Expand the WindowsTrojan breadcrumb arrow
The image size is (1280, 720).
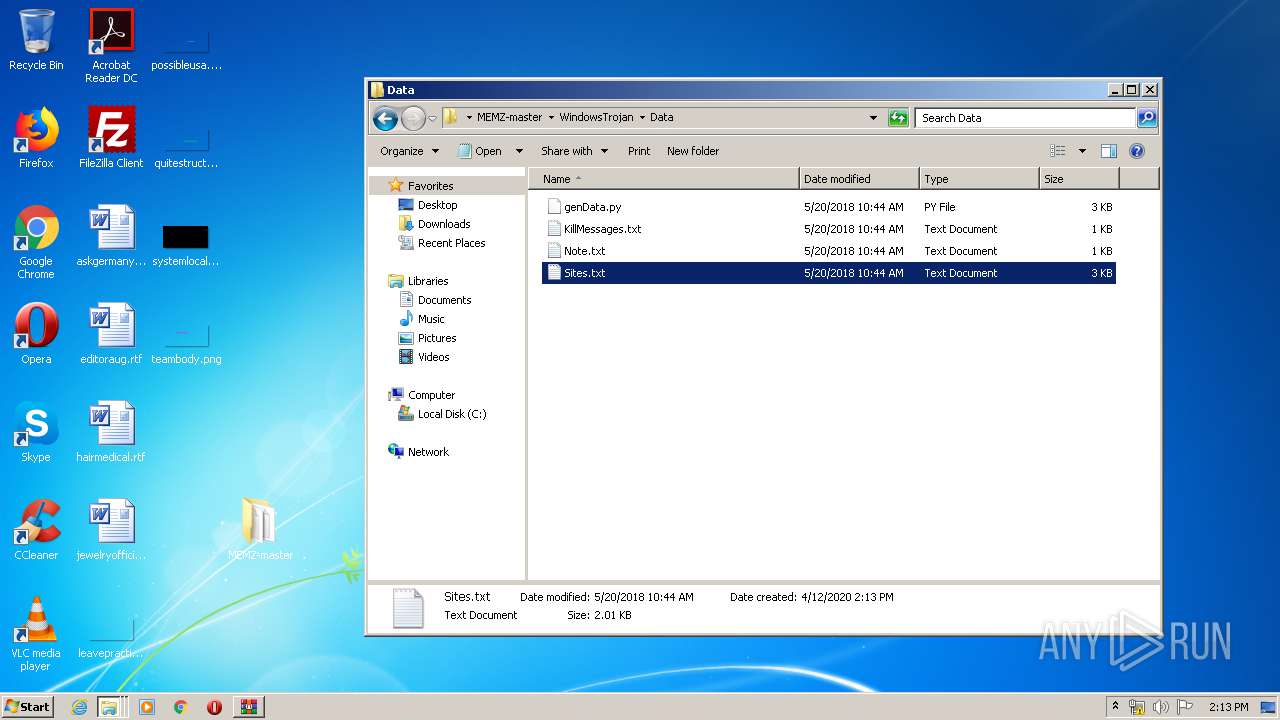pos(642,117)
